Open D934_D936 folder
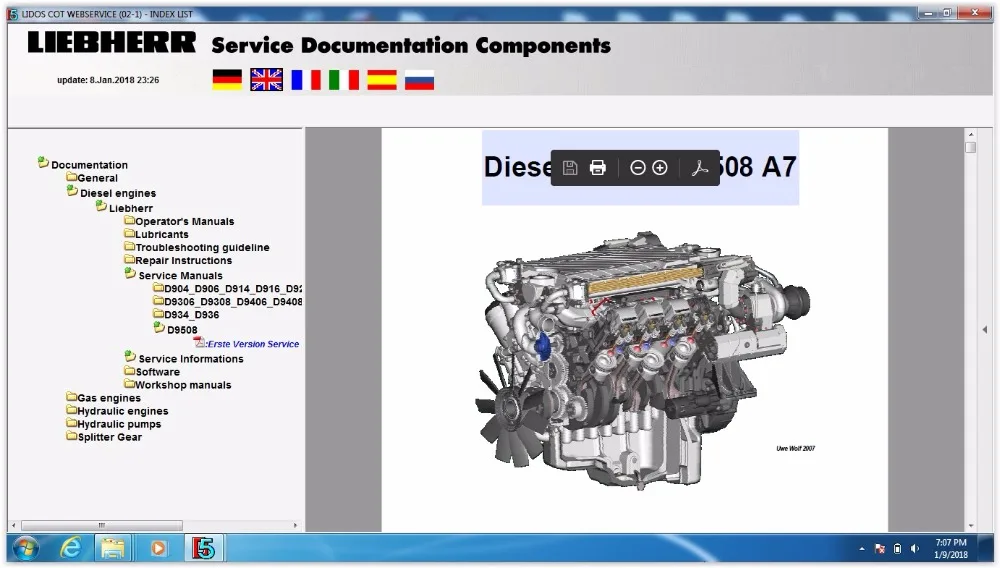 (x=191, y=315)
